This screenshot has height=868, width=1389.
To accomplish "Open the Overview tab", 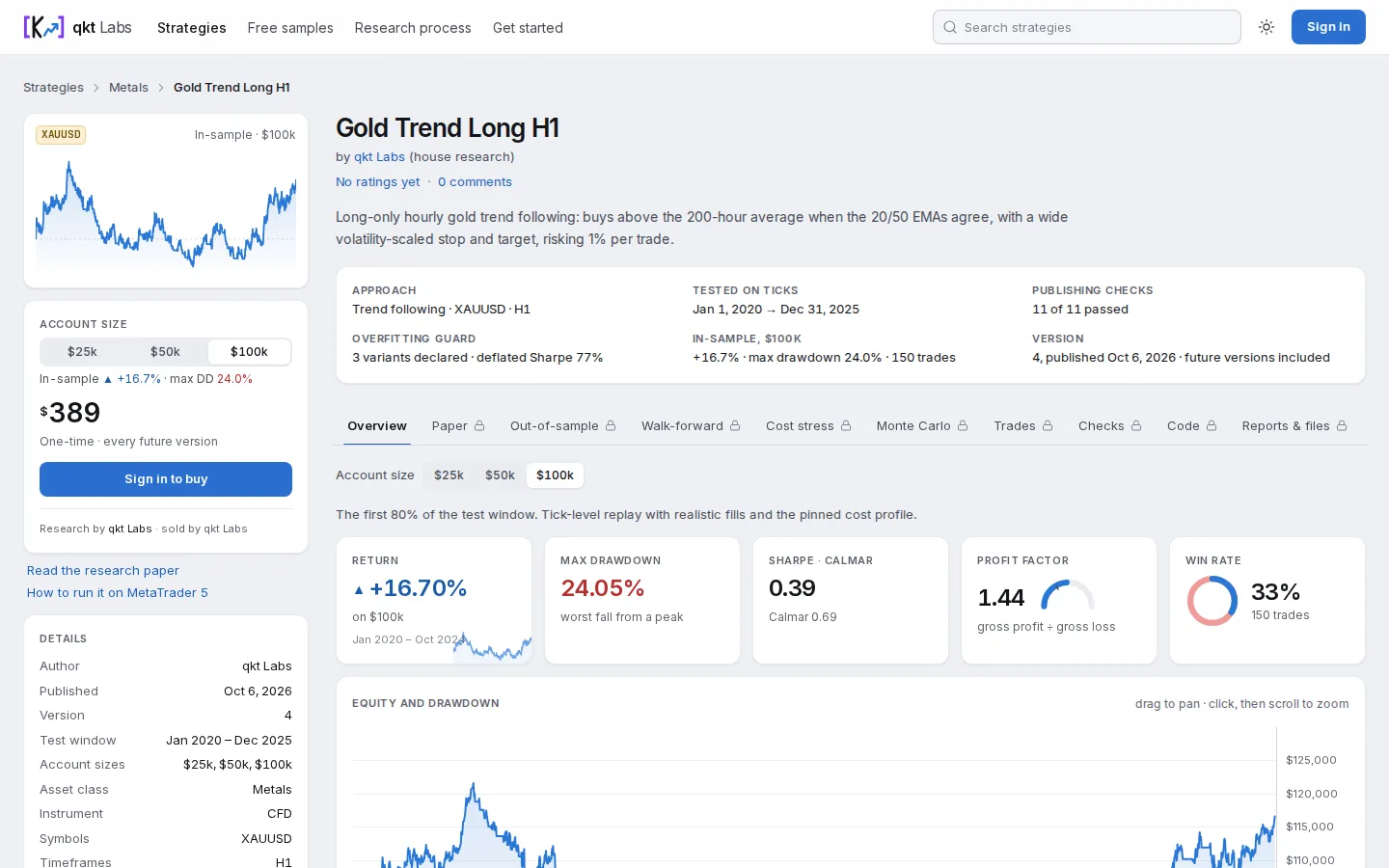I will click(x=377, y=425).
